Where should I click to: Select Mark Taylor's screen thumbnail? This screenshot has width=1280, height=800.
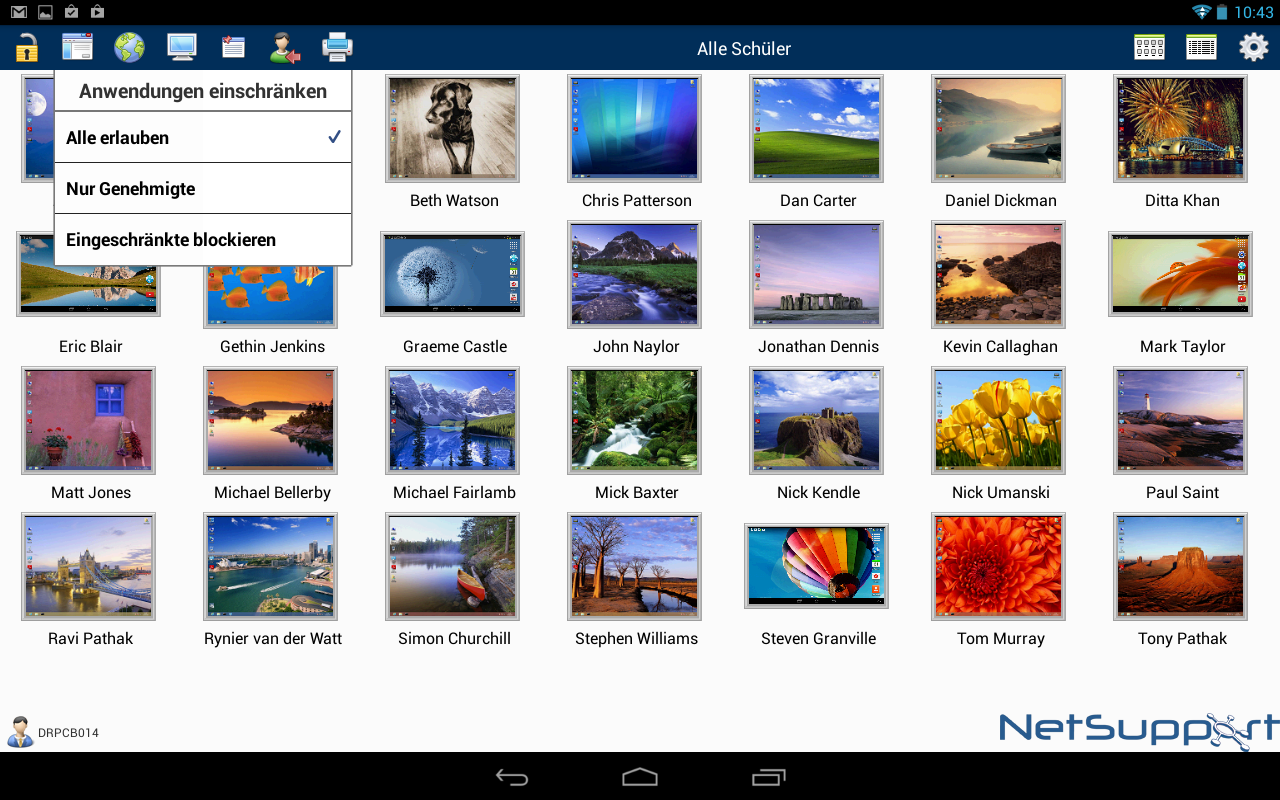pyautogui.click(x=1180, y=274)
